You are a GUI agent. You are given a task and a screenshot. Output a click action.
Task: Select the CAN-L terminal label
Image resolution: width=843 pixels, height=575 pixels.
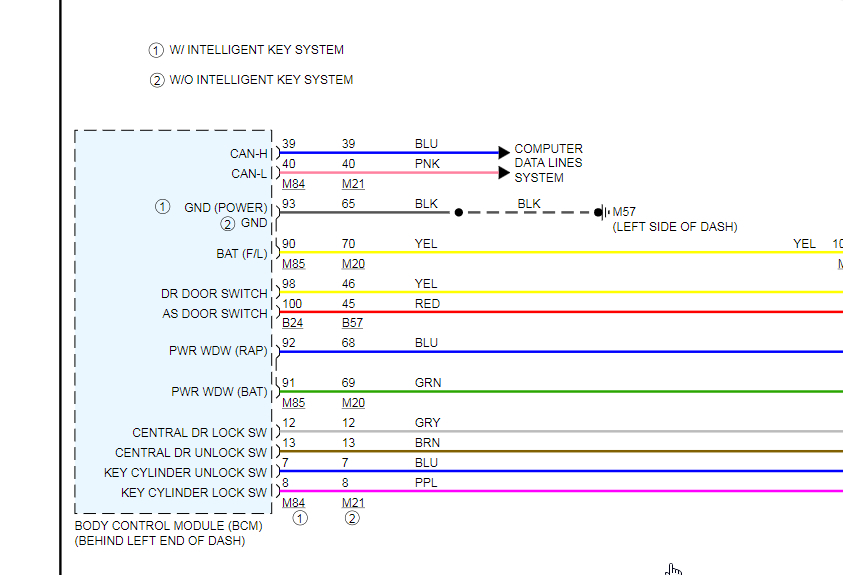[x=249, y=174]
